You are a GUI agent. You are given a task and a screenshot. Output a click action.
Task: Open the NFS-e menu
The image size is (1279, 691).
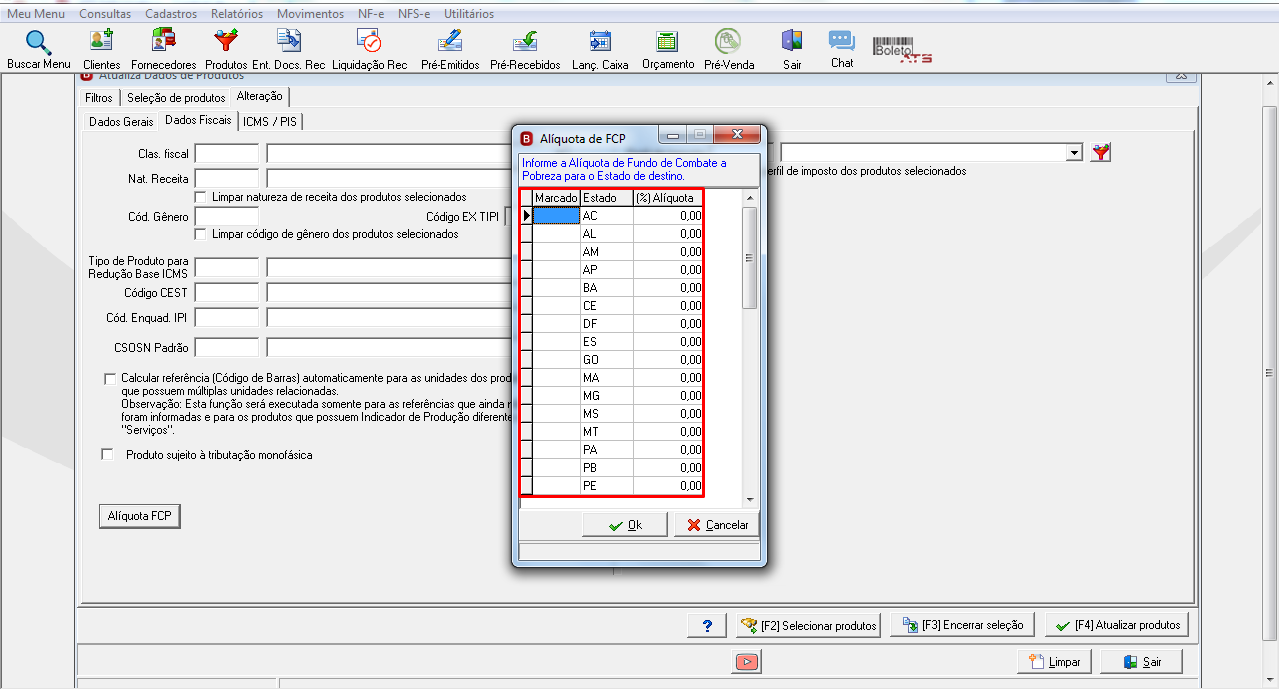click(x=415, y=14)
